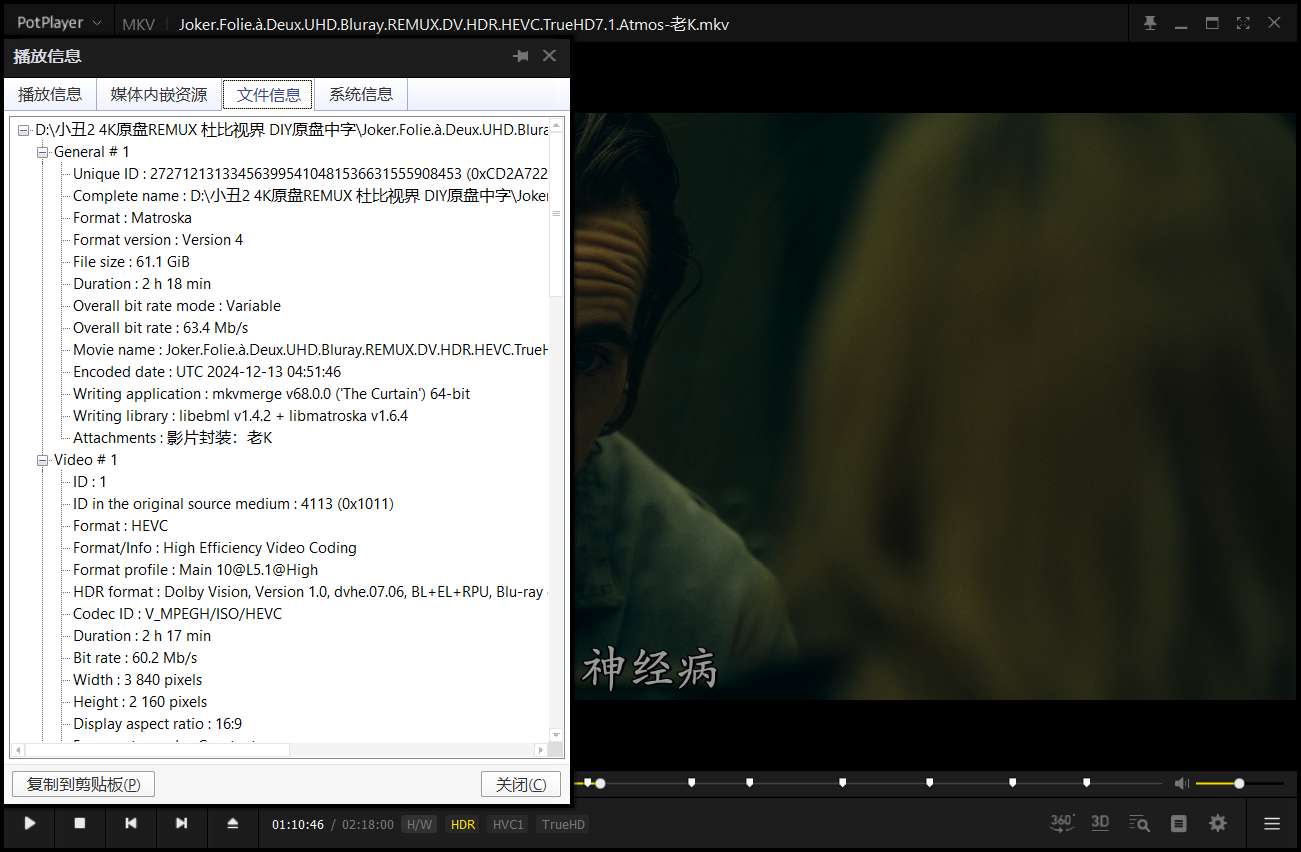1301x852 pixels.
Task: Select the 'Unique ID' row
Action: (x=310, y=174)
